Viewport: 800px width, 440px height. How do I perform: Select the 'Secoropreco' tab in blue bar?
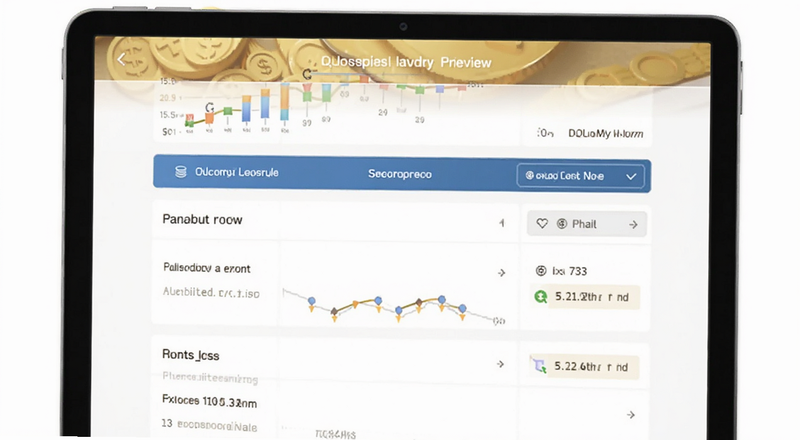tap(399, 174)
